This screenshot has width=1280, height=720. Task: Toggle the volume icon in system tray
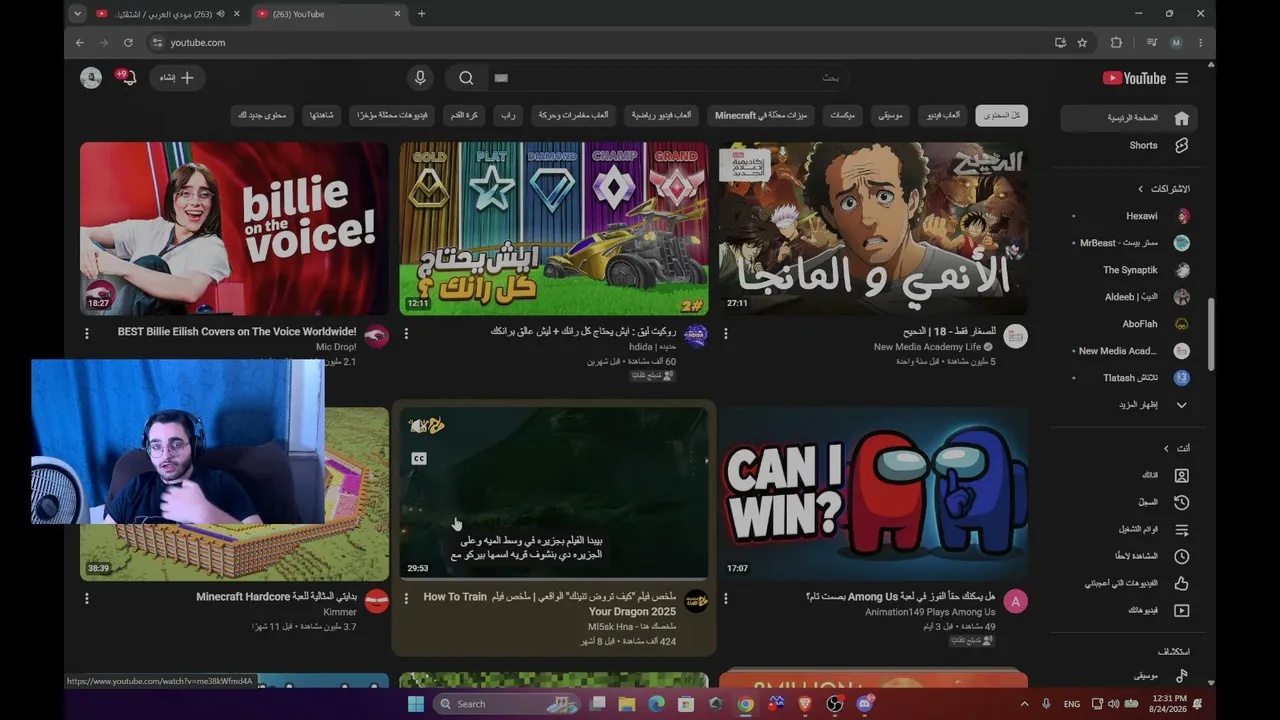click(1114, 704)
